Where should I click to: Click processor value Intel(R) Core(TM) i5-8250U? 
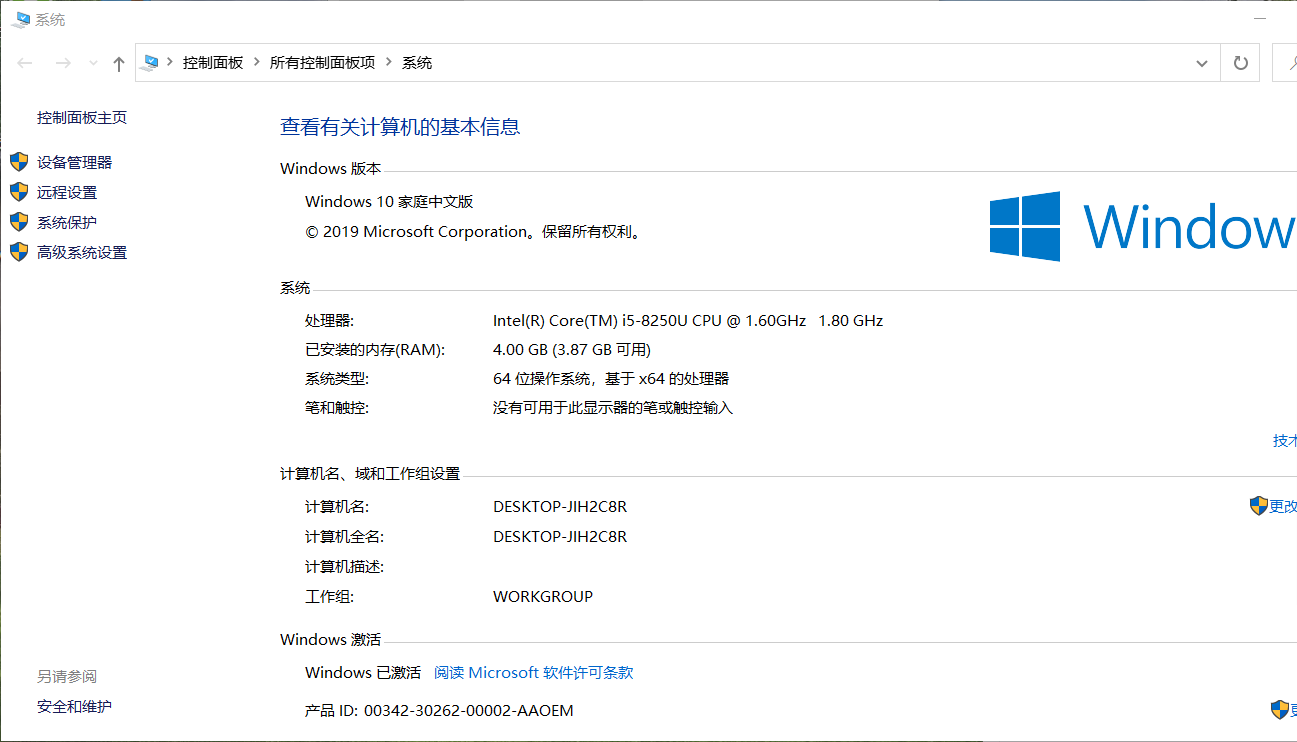point(688,320)
